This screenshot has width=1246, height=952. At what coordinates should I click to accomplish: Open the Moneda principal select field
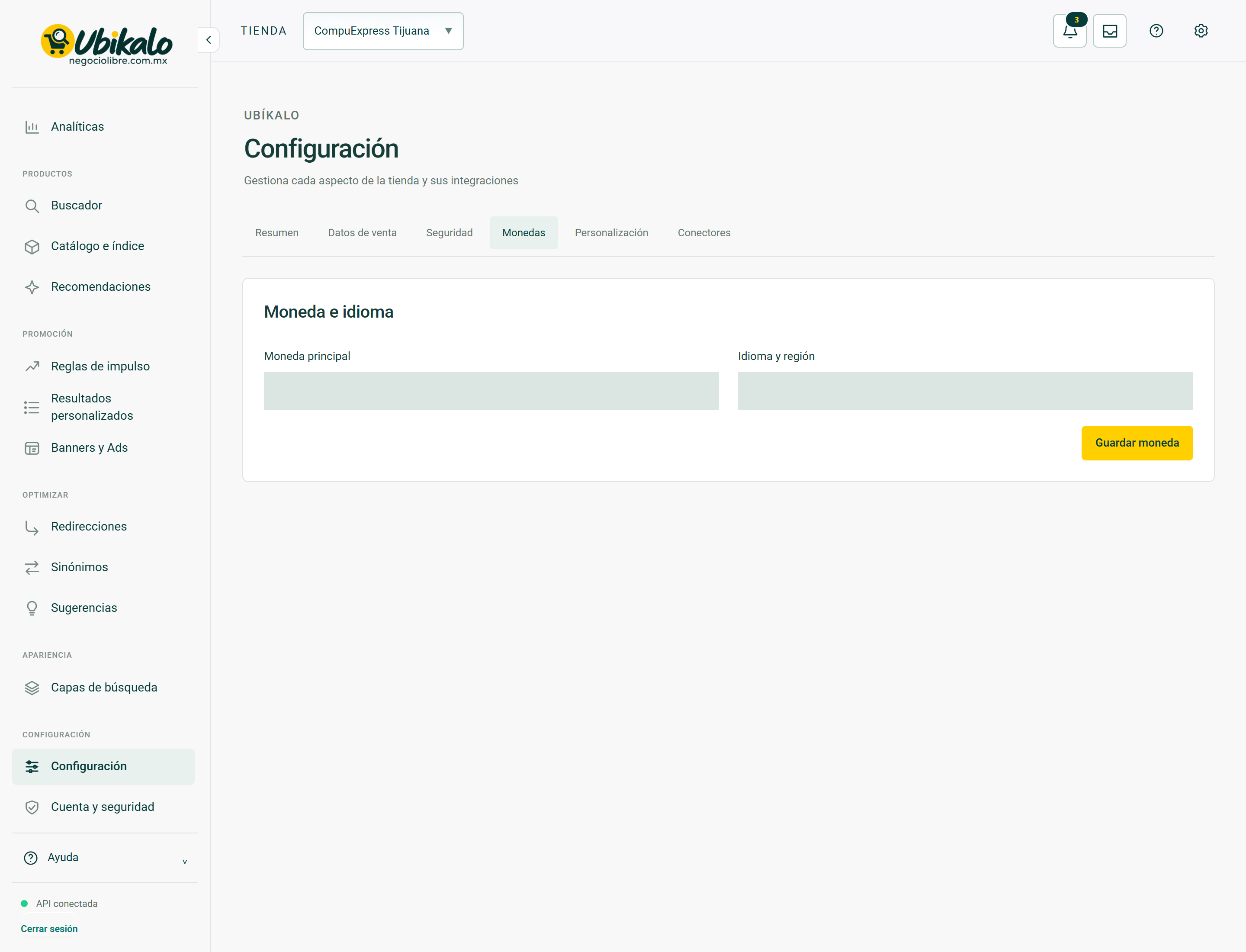coord(491,391)
